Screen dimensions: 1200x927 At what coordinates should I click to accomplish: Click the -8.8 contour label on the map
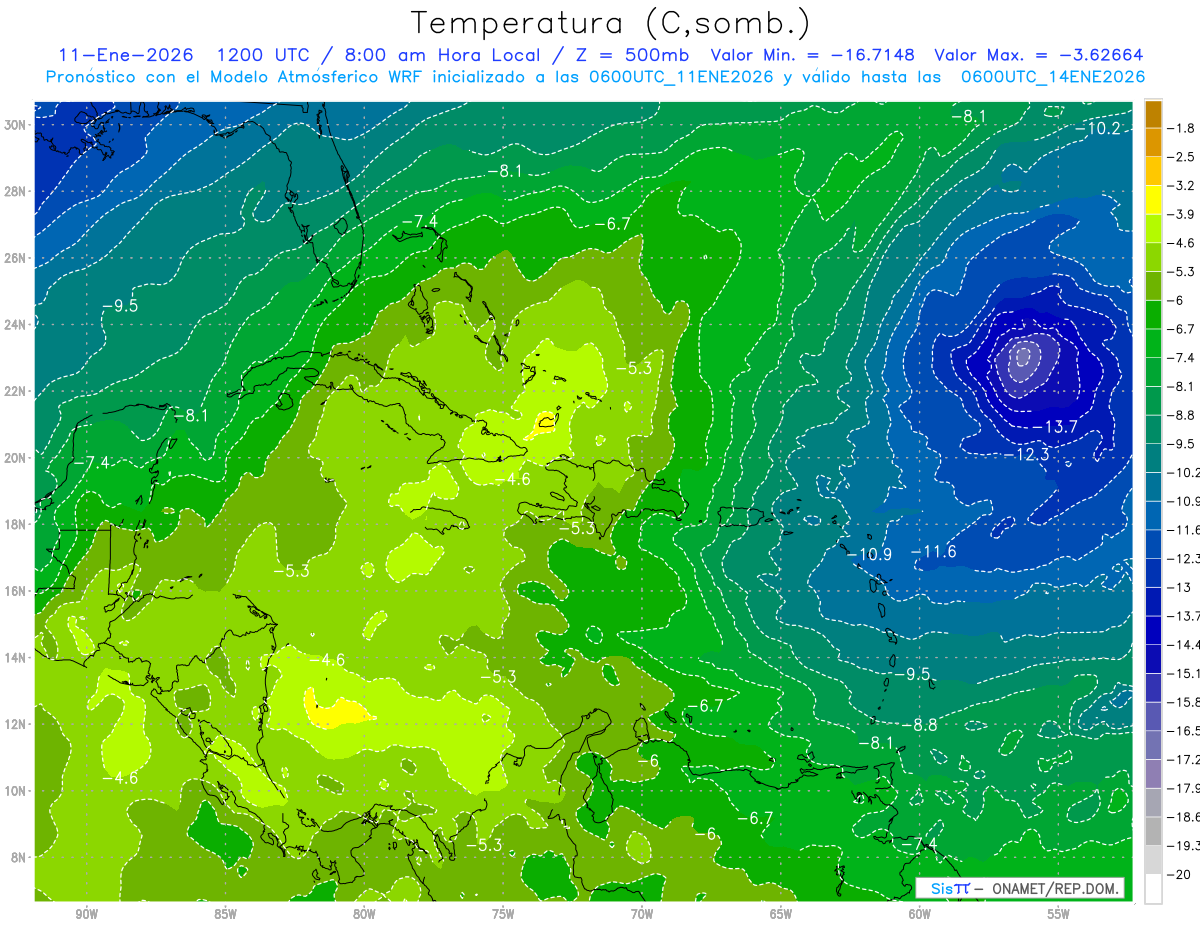pyautogui.click(x=919, y=725)
